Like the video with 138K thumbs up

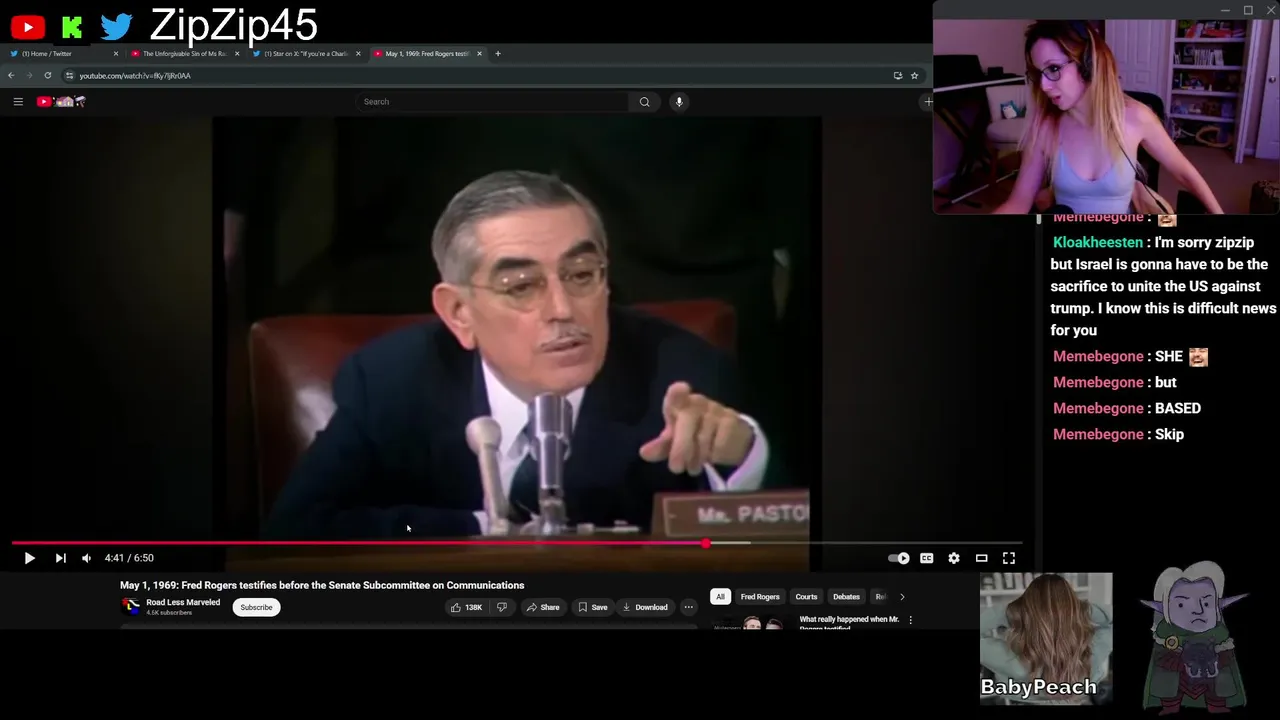tap(466, 607)
